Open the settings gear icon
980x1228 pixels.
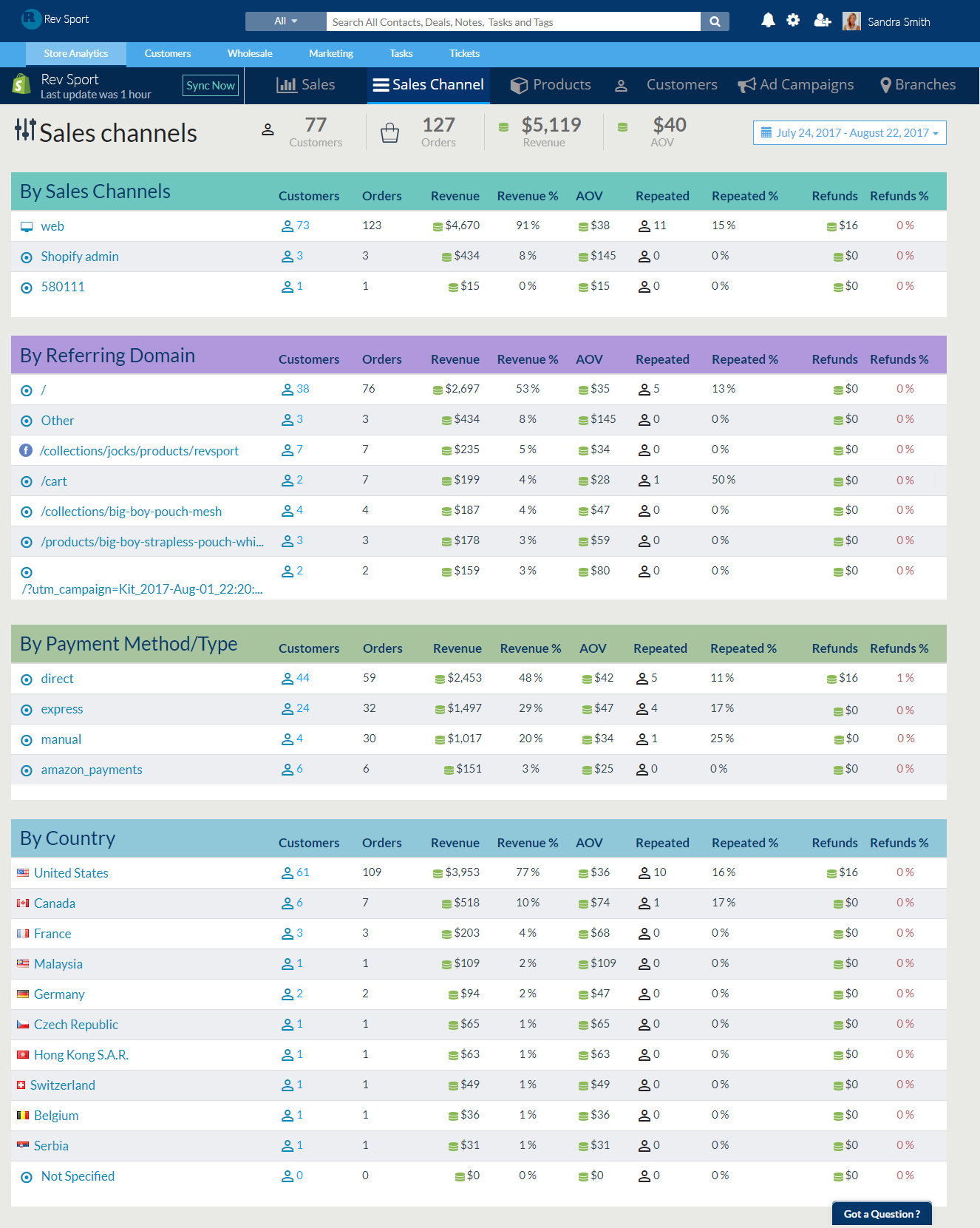793,20
